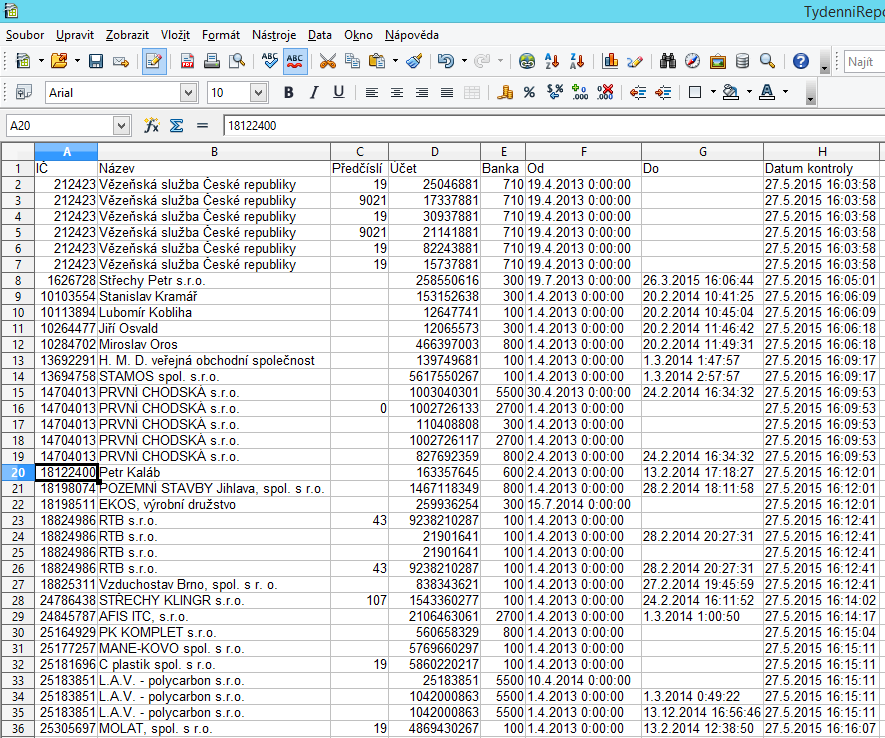Select column B header
885x738 pixels.
[214, 152]
